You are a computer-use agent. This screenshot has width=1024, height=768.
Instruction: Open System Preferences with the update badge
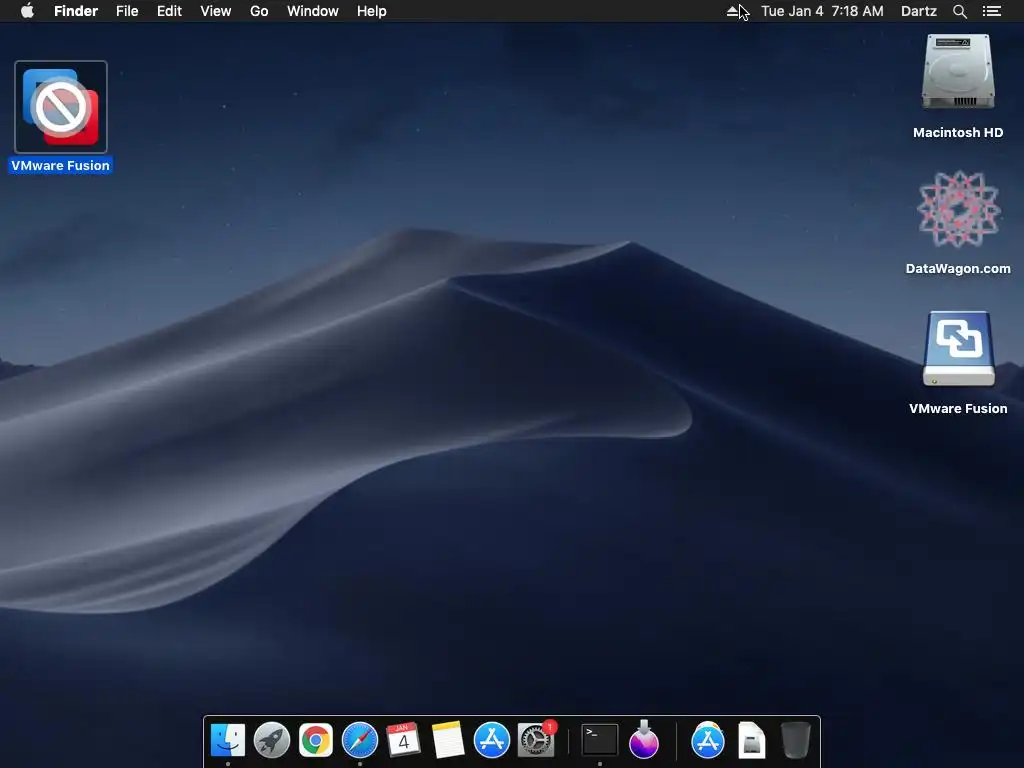tap(536, 741)
